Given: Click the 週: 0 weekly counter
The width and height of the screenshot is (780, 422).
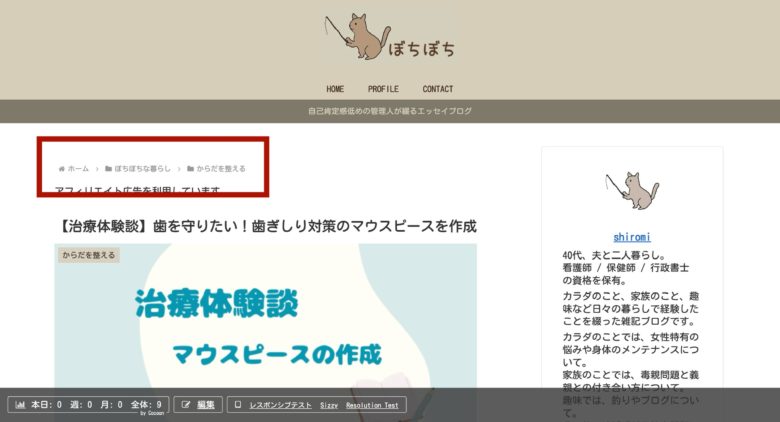Looking at the screenshot, I should coord(81,405).
